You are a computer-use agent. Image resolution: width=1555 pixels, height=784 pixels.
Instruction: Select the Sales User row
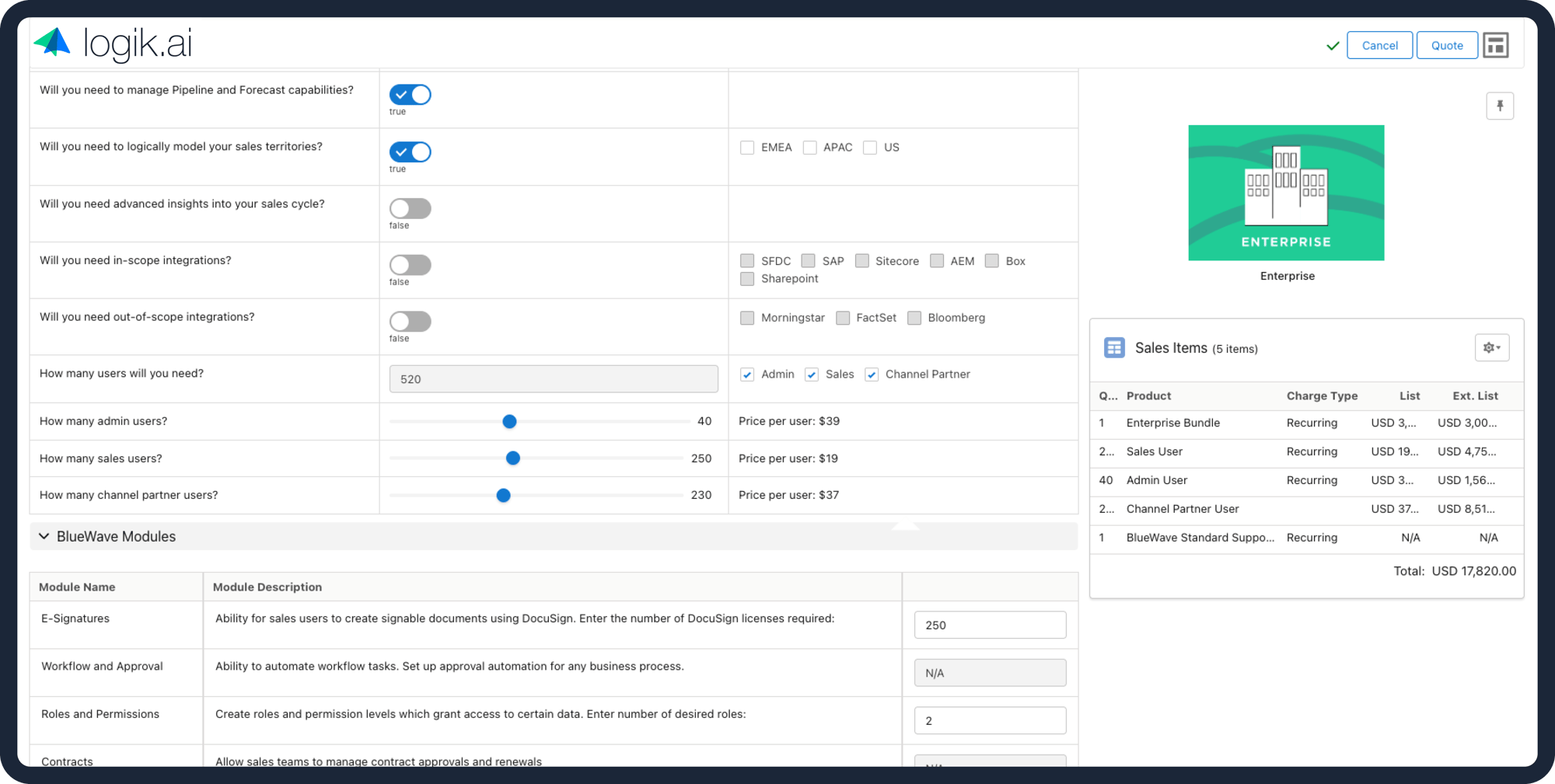[1306, 452]
